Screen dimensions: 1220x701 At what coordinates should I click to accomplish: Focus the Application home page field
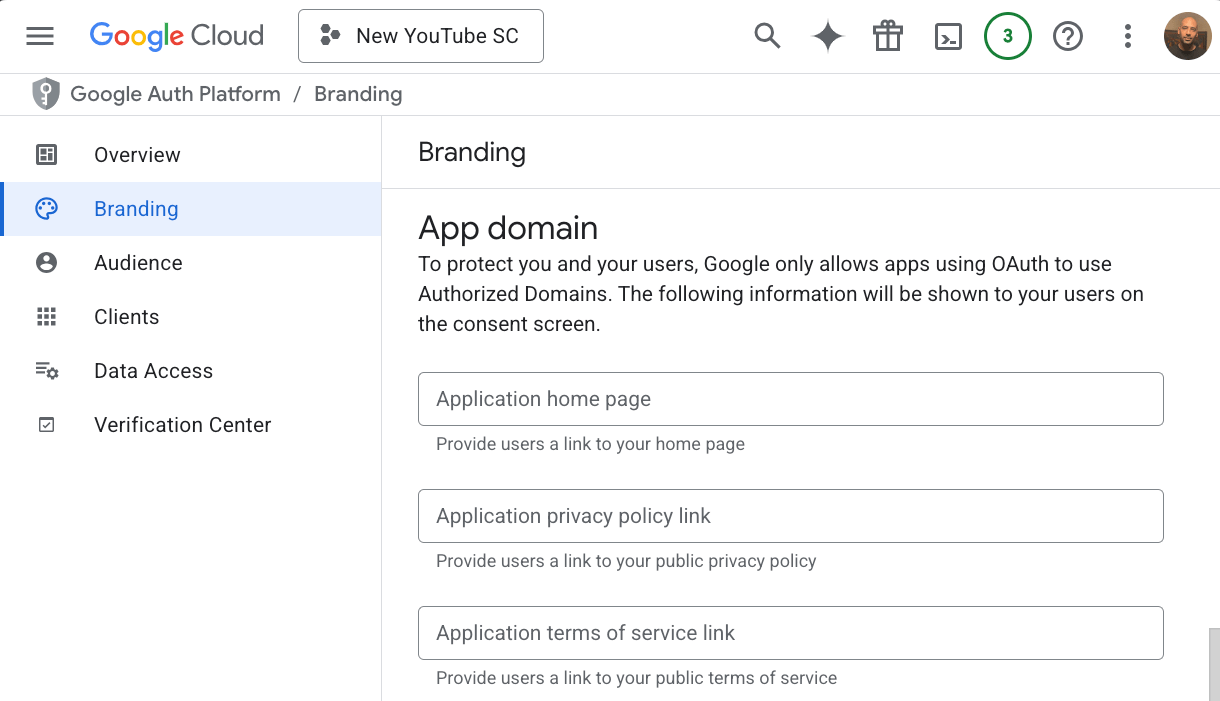pyautogui.click(x=790, y=399)
